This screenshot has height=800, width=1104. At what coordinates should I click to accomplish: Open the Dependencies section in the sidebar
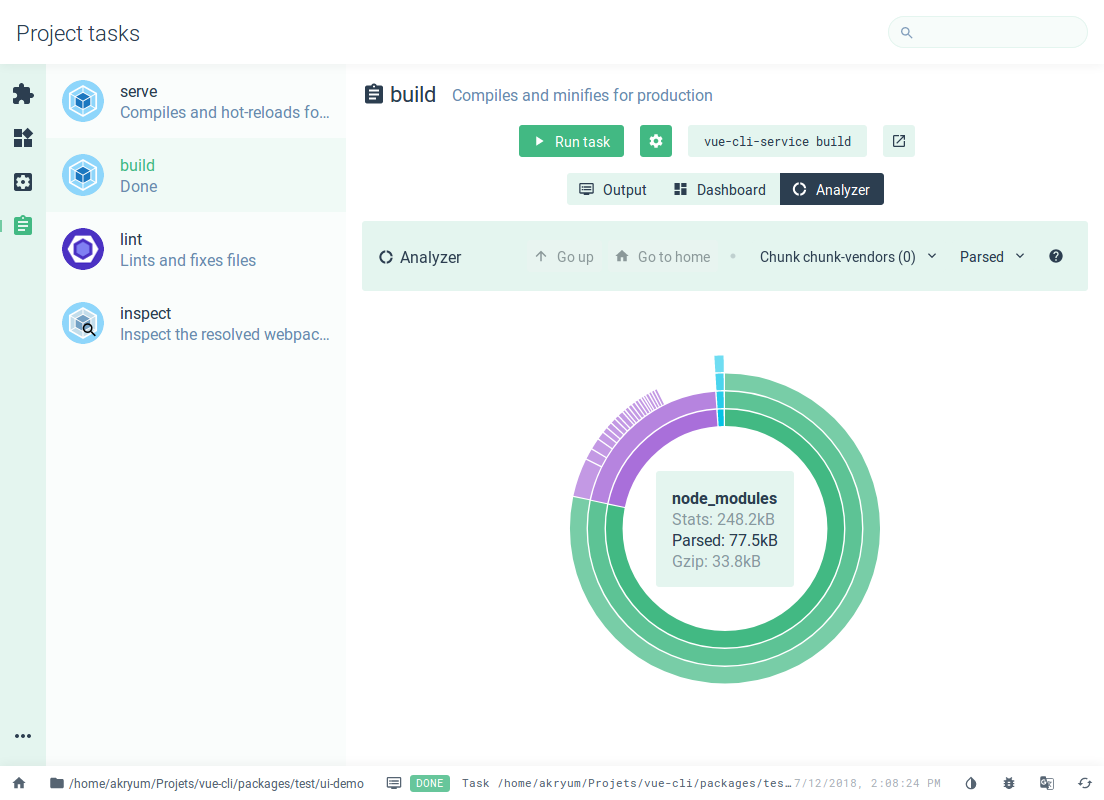pyautogui.click(x=22, y=138)
